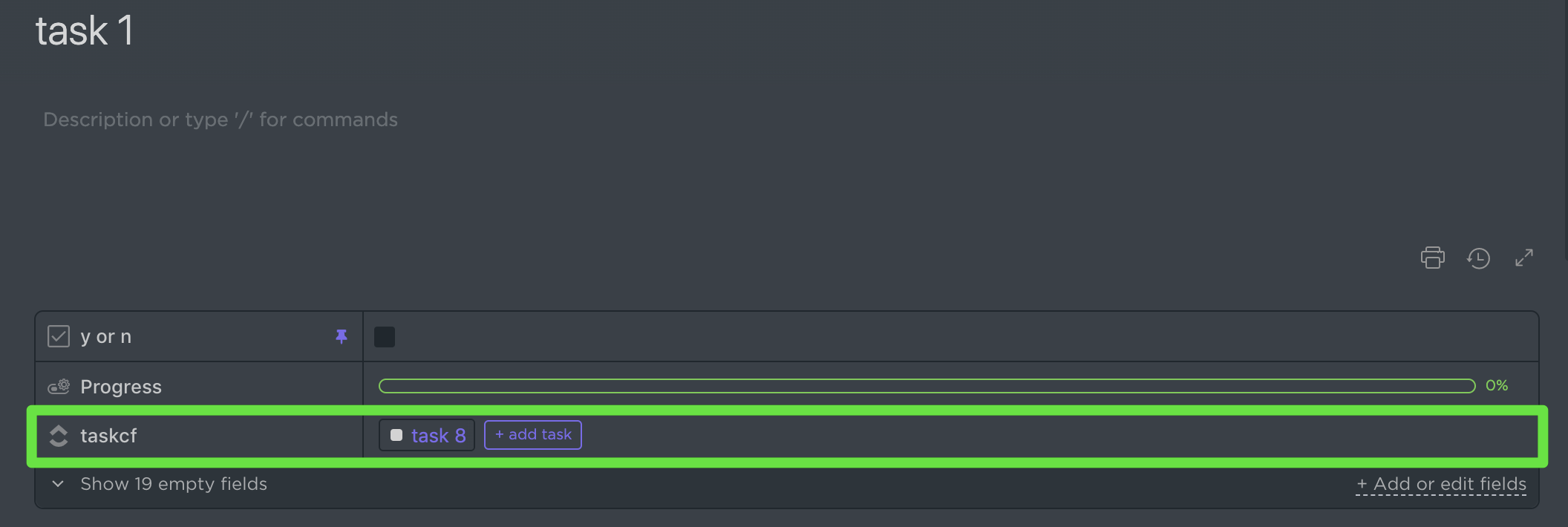Viewport: 1568px width, 527px height.
Task: Open Add or edit fields link
Action: tap(1441, 484)
